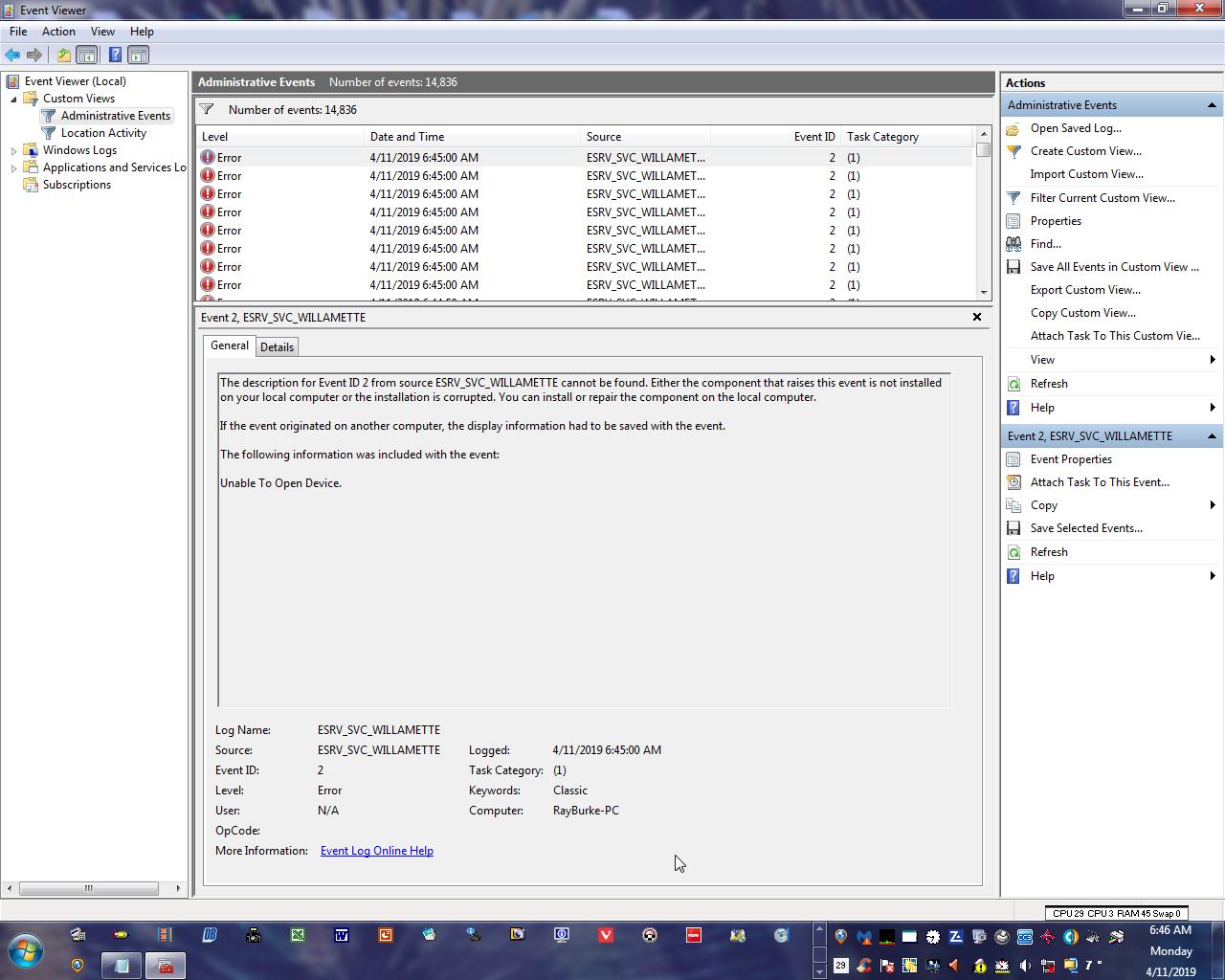
Task: Expand Applications and Services Logs node
Action: (13, 167)
